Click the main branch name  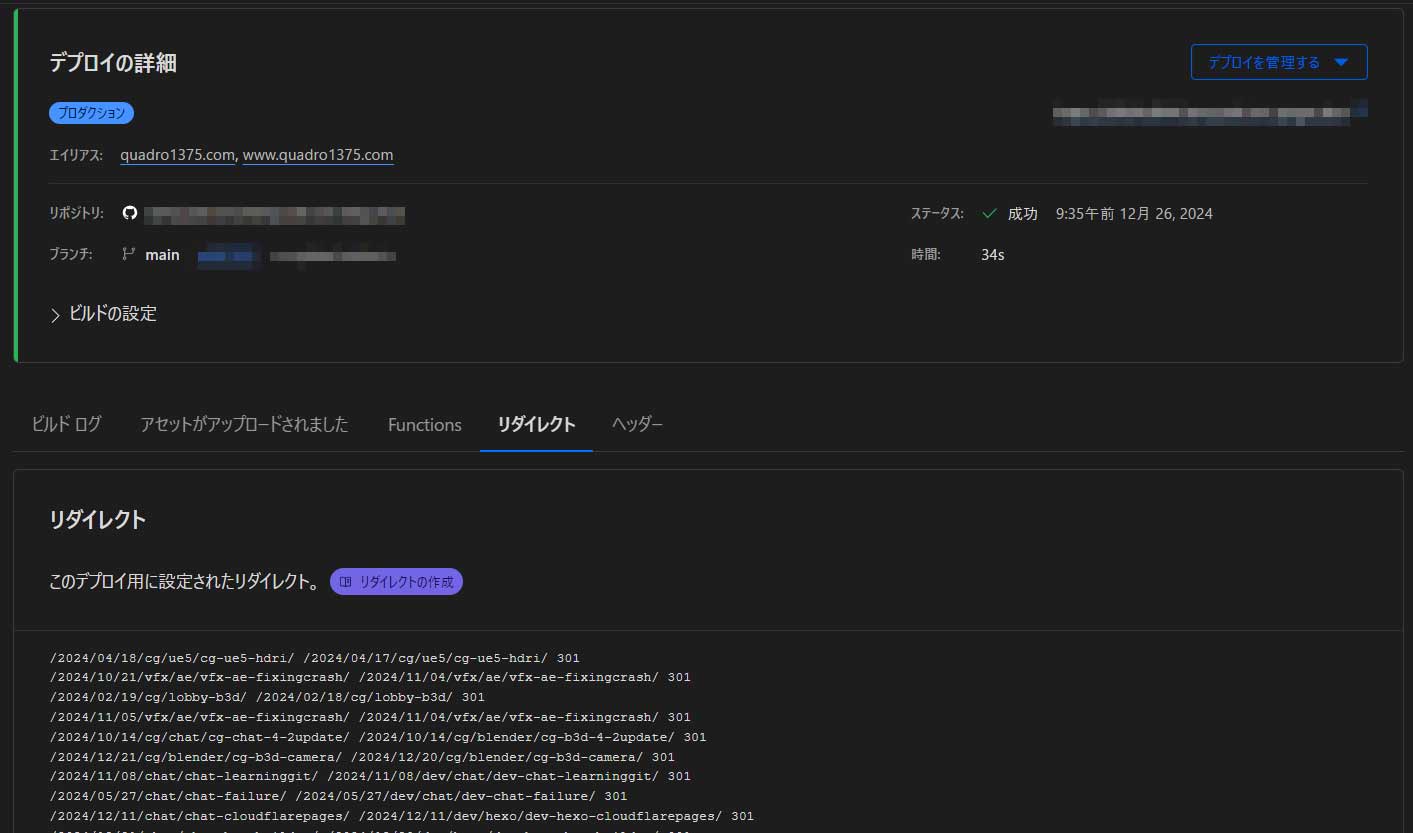click(x=162, y=255)
